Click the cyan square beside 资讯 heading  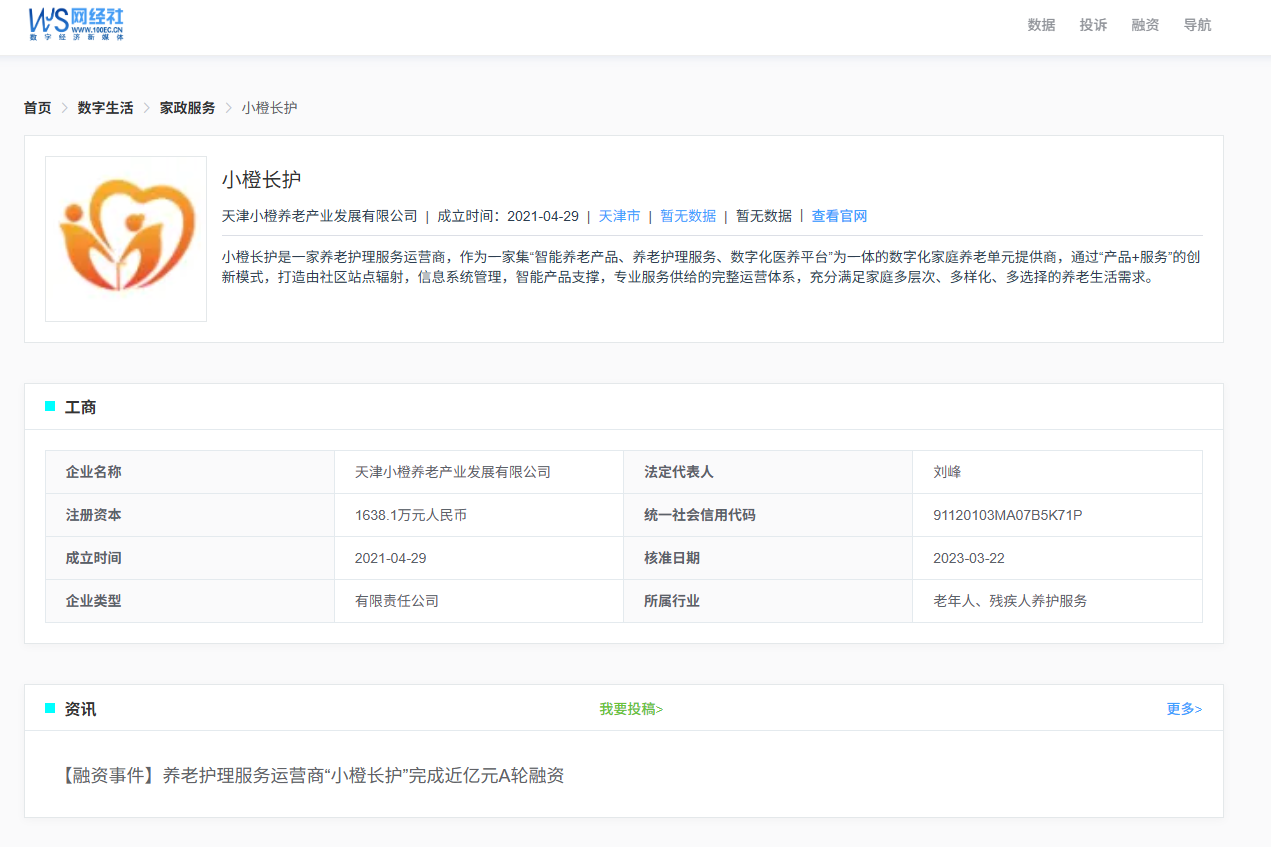click(x=50, y=708)
